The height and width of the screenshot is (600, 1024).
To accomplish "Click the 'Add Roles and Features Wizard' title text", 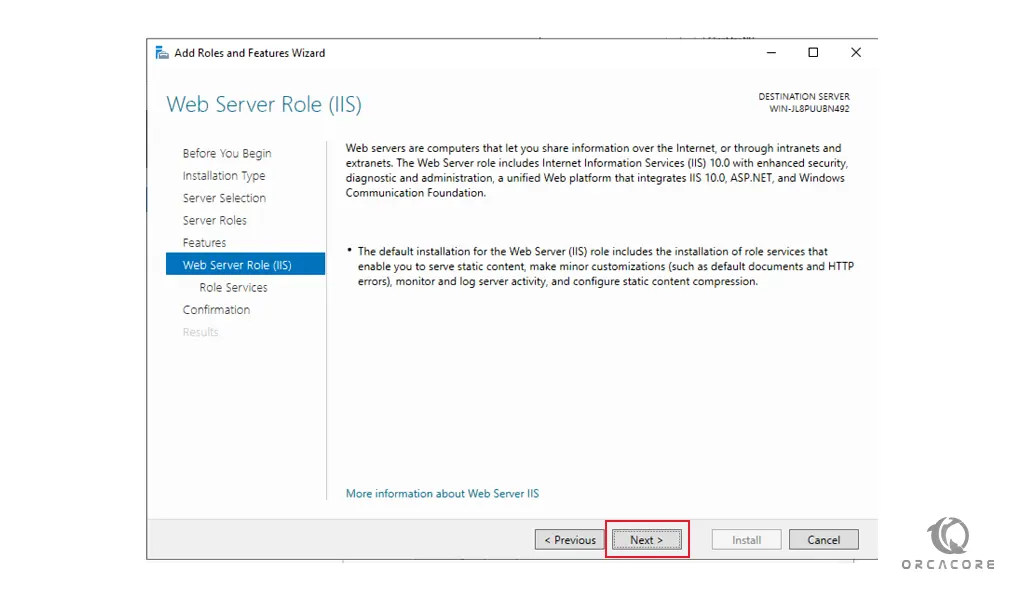I will 249,53.
